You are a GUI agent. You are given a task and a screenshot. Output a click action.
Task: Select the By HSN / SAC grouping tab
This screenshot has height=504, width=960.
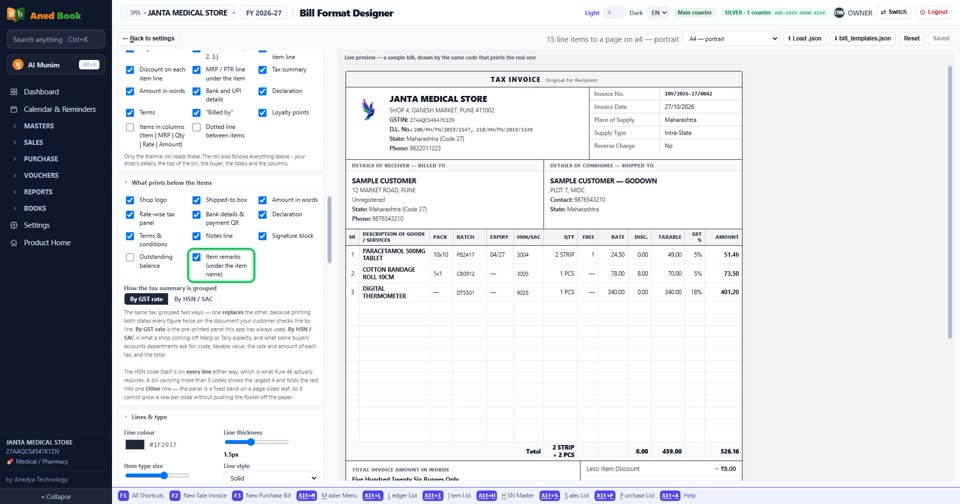click(x=193, y=299)
